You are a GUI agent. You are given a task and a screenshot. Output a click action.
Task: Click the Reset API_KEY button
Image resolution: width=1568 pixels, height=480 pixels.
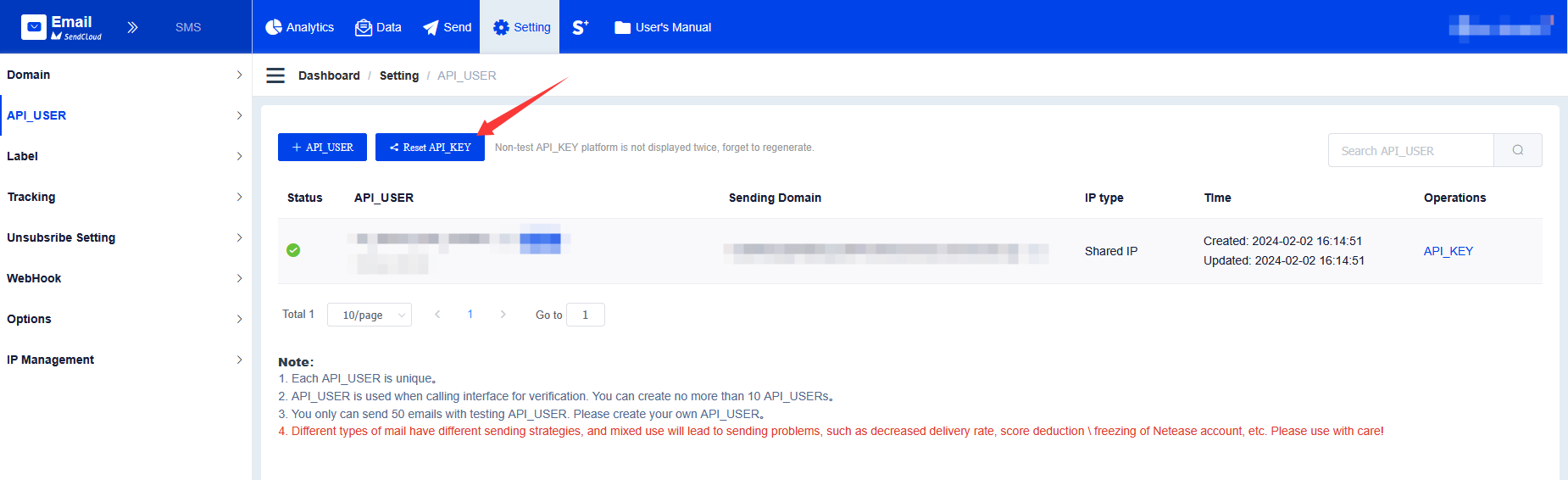430,147
